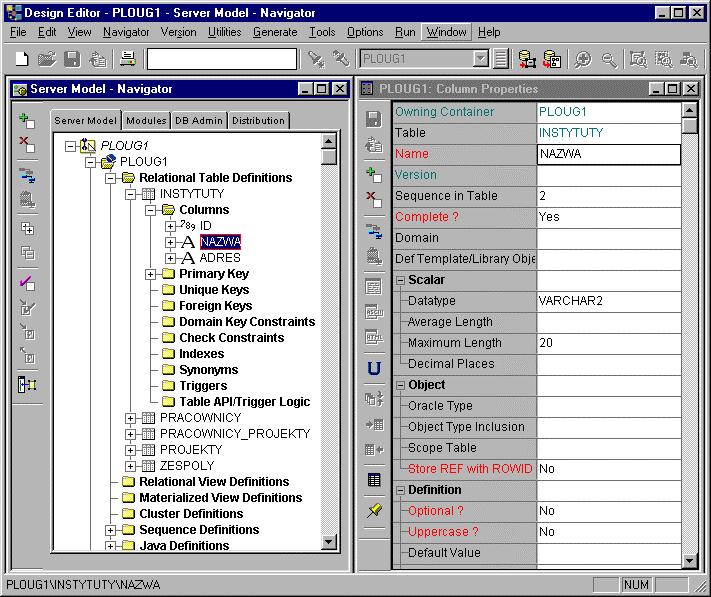
Task: Click the text editor icon above ASCII icon
Action: (x=374, y=286)
